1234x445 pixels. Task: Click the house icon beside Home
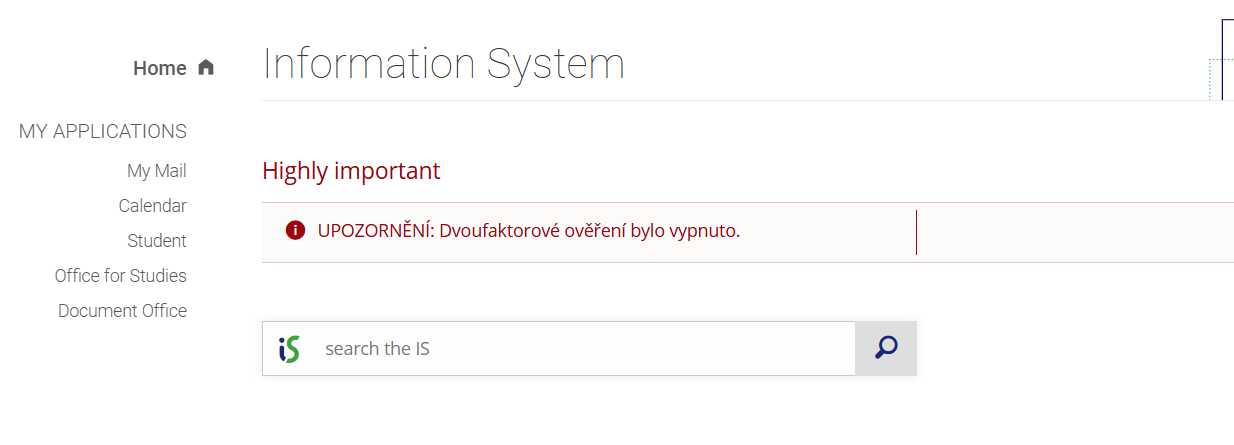206,68
